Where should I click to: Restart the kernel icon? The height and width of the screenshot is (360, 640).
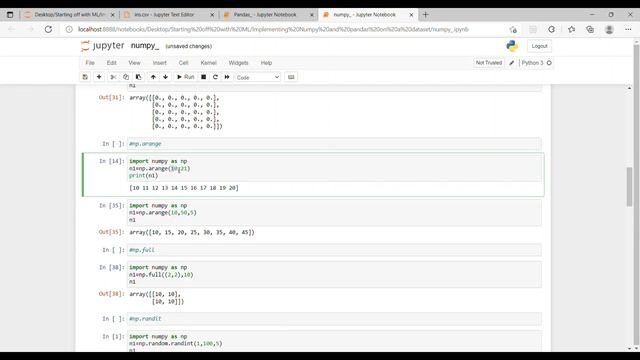tap(215, 77)
